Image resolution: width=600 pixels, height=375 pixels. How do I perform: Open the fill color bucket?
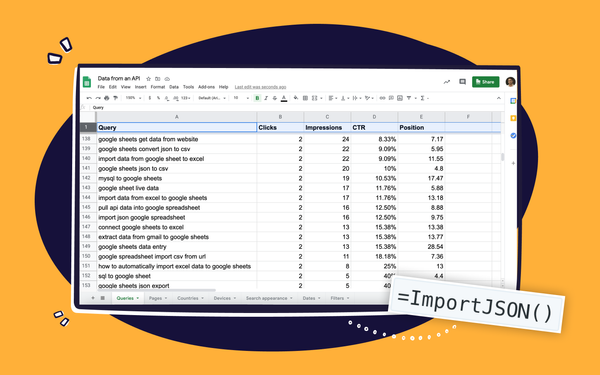click(296, 98)
